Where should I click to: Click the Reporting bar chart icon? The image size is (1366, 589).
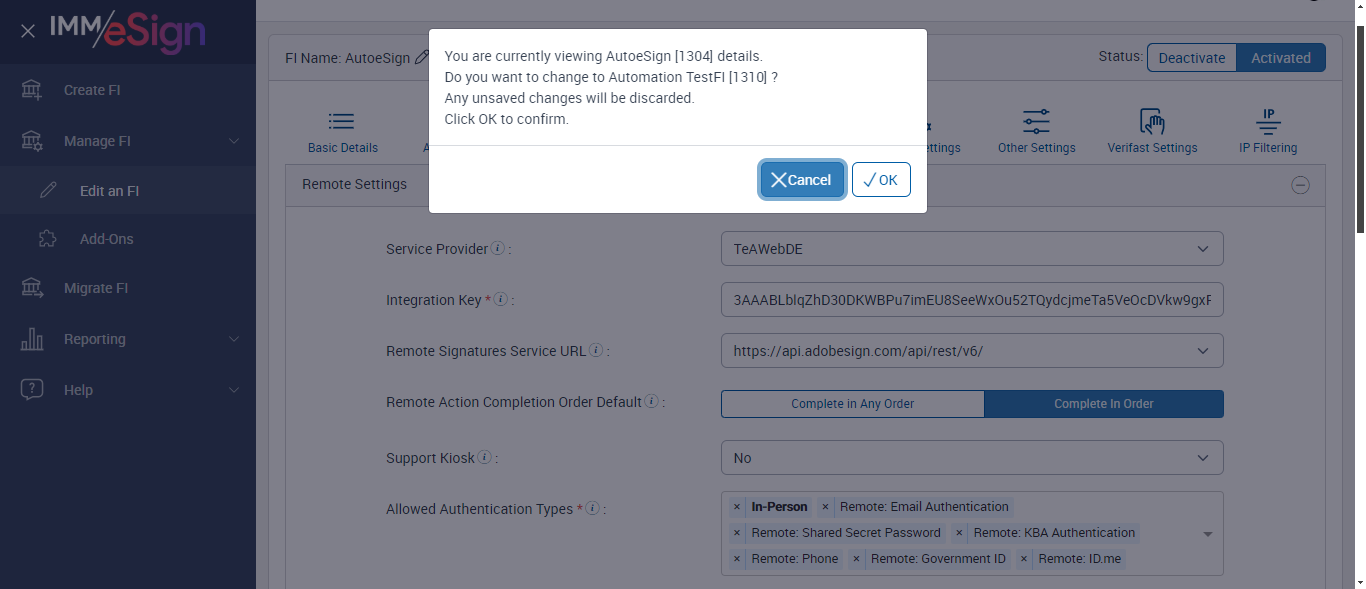[32, 339]
